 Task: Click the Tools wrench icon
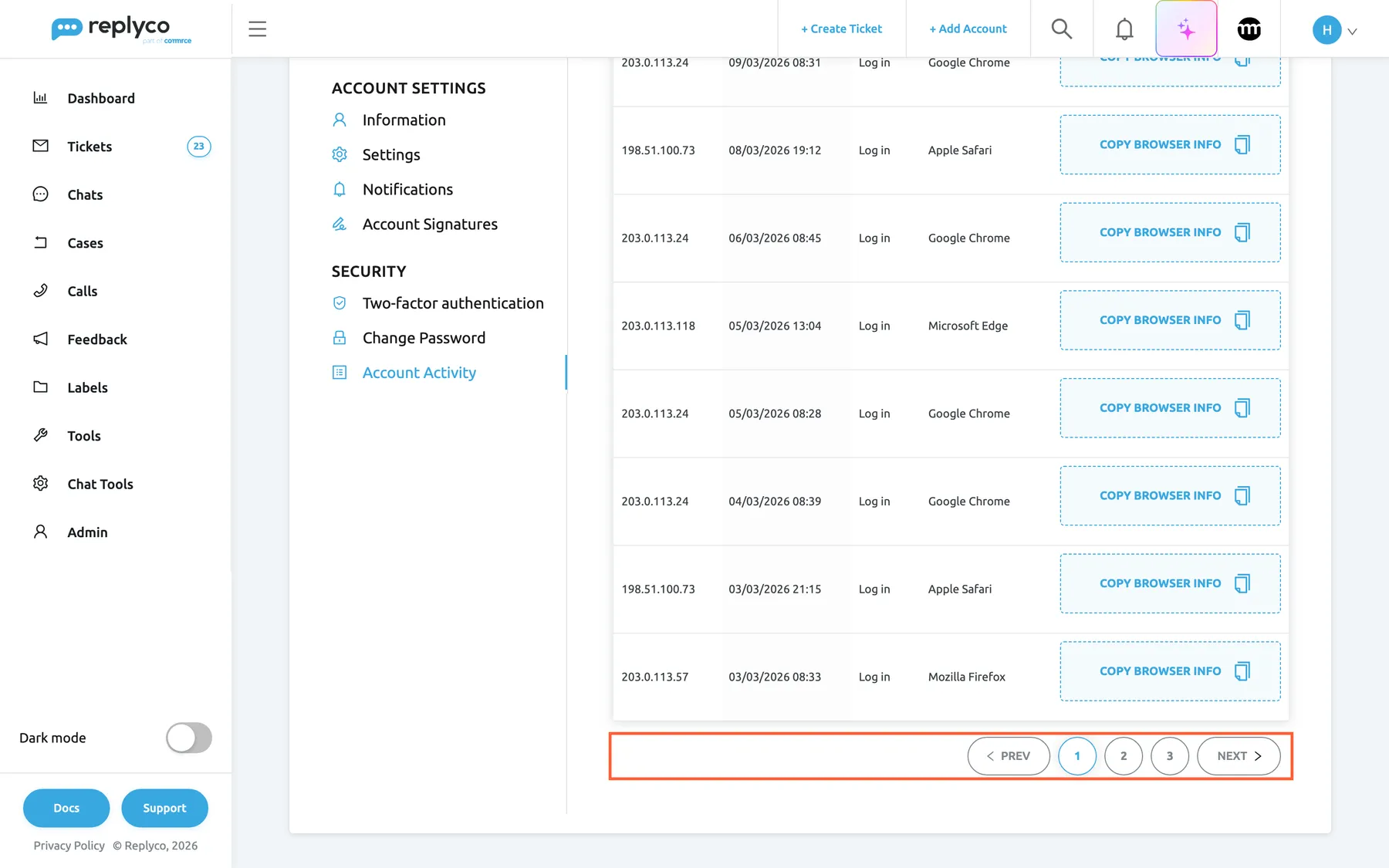[40, 435]
